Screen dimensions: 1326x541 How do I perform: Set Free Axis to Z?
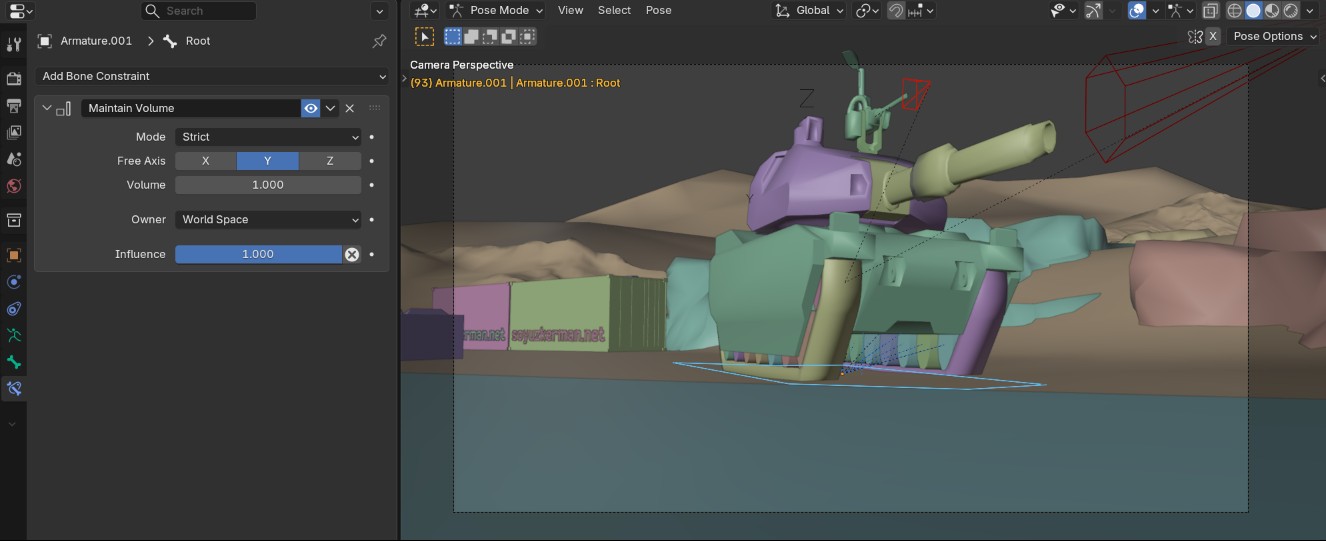pyautogui.click(x=330, y=161)
